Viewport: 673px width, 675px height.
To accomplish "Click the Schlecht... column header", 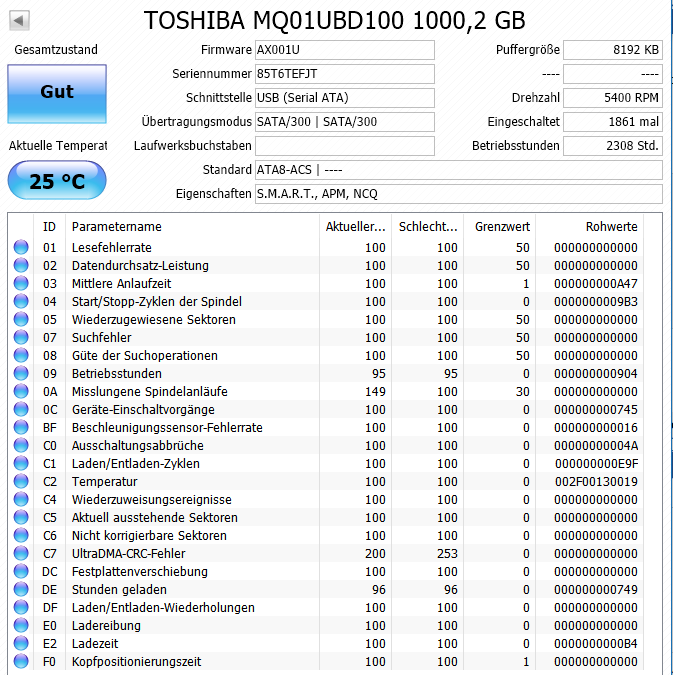I will (x=428, y=226).
